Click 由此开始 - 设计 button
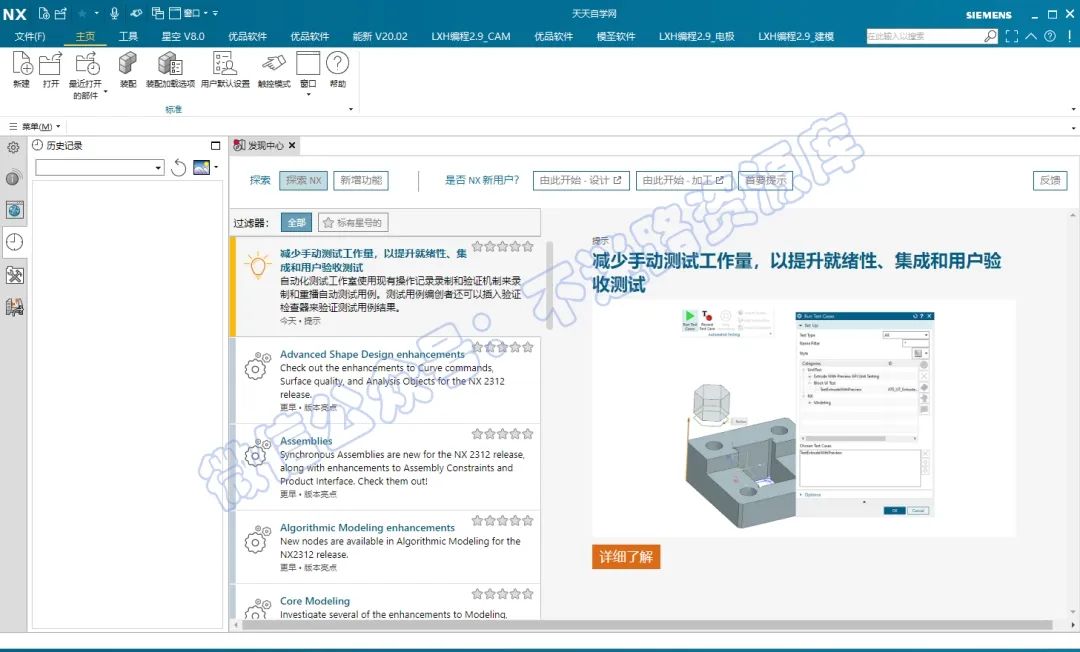The image size is (1080, 652). (x=581, y=180)
